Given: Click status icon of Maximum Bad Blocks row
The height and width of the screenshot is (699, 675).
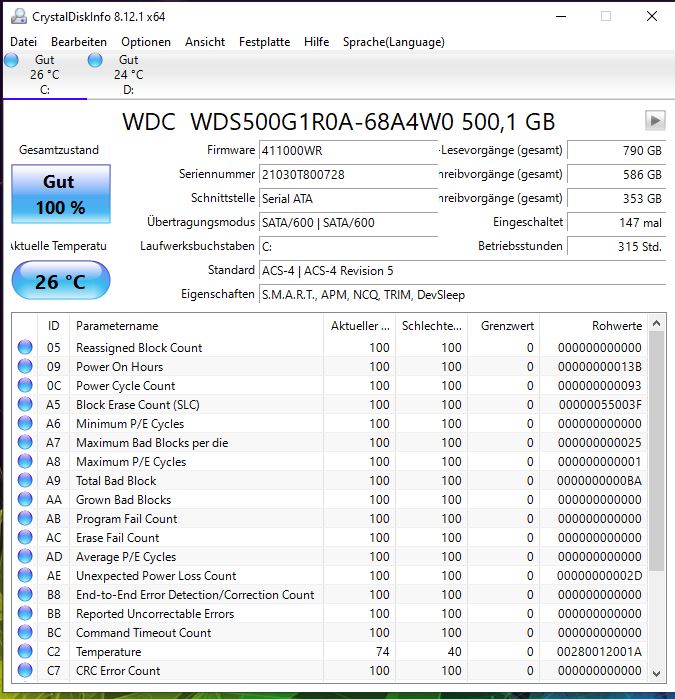Looking at the screenshot, I should 25,442.
